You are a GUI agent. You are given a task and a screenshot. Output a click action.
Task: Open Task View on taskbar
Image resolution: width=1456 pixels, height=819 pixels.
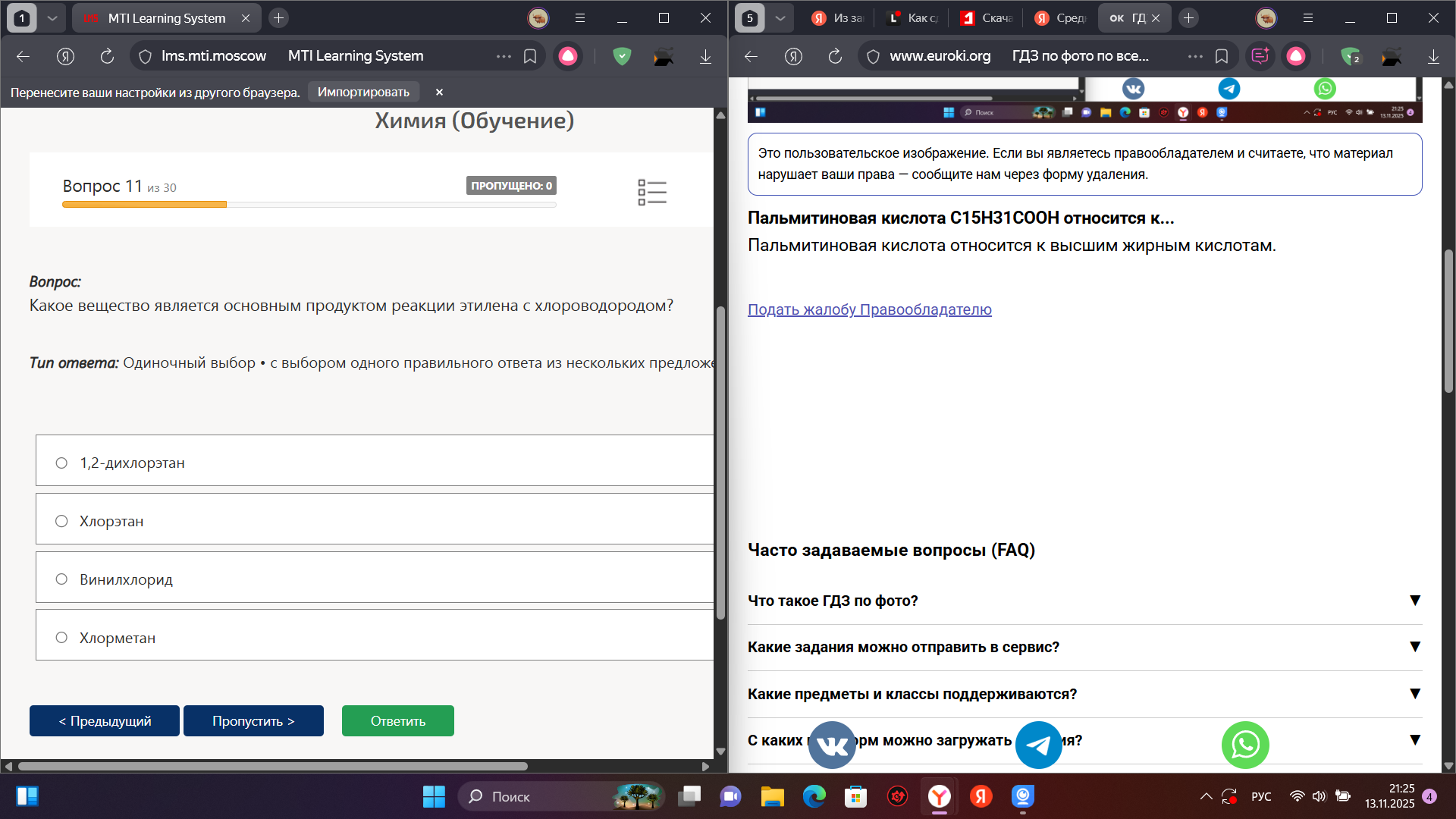689,796
